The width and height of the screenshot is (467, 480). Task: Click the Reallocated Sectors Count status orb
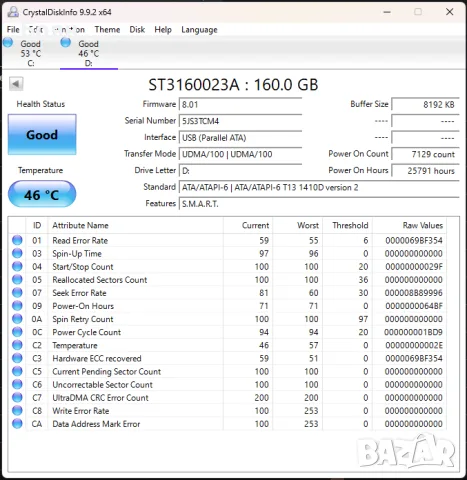[x=17, y=279]
